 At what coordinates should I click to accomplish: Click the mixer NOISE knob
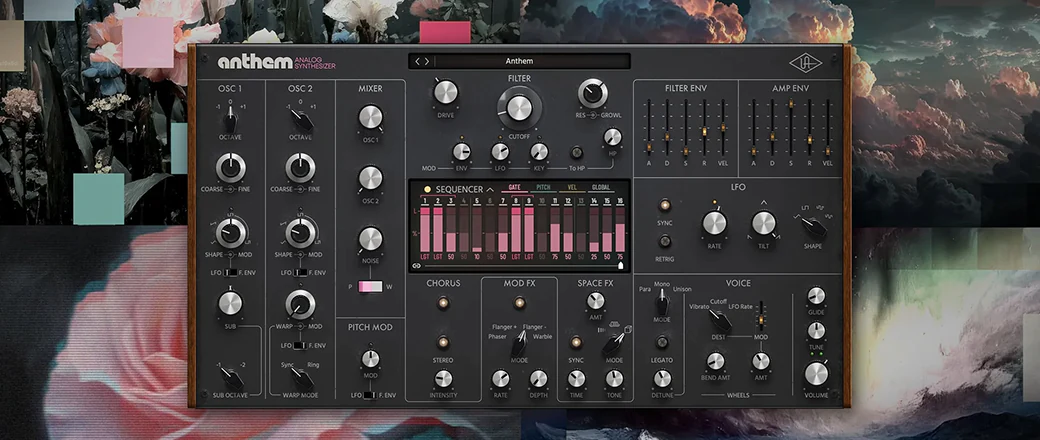[370, 239]
